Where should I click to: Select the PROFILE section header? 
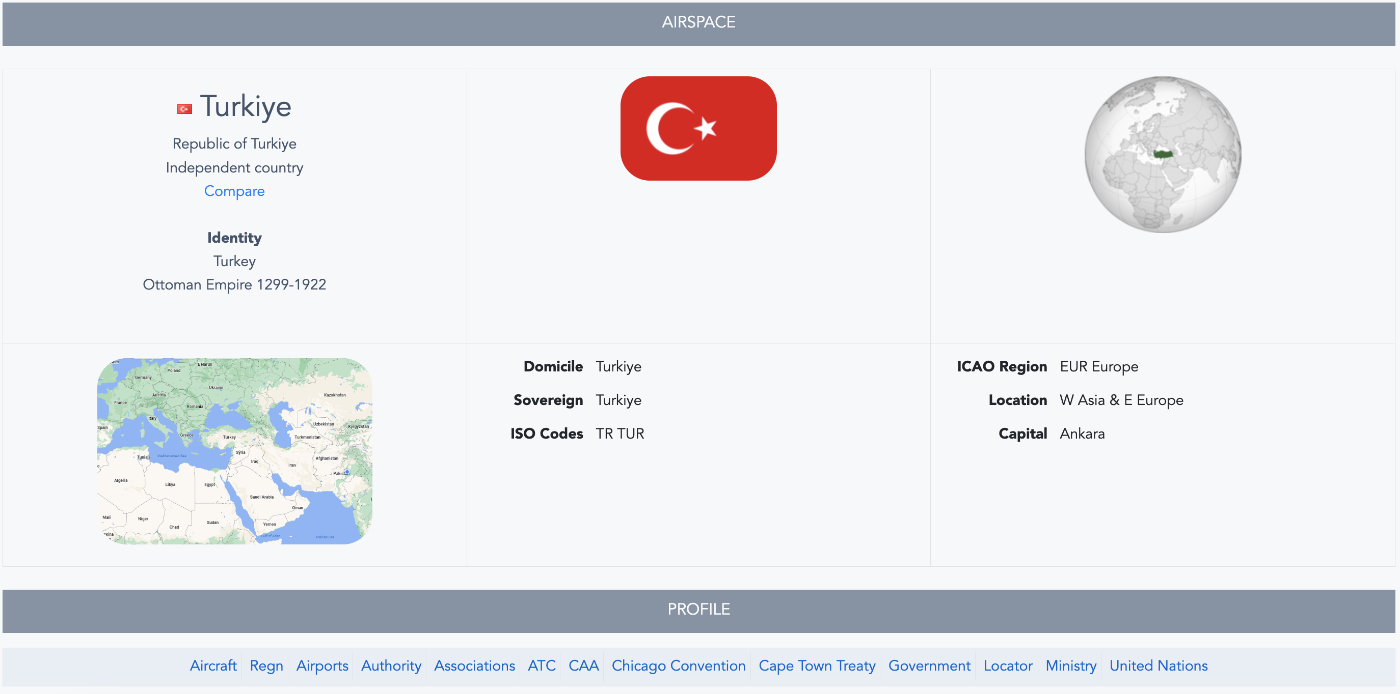699,609
